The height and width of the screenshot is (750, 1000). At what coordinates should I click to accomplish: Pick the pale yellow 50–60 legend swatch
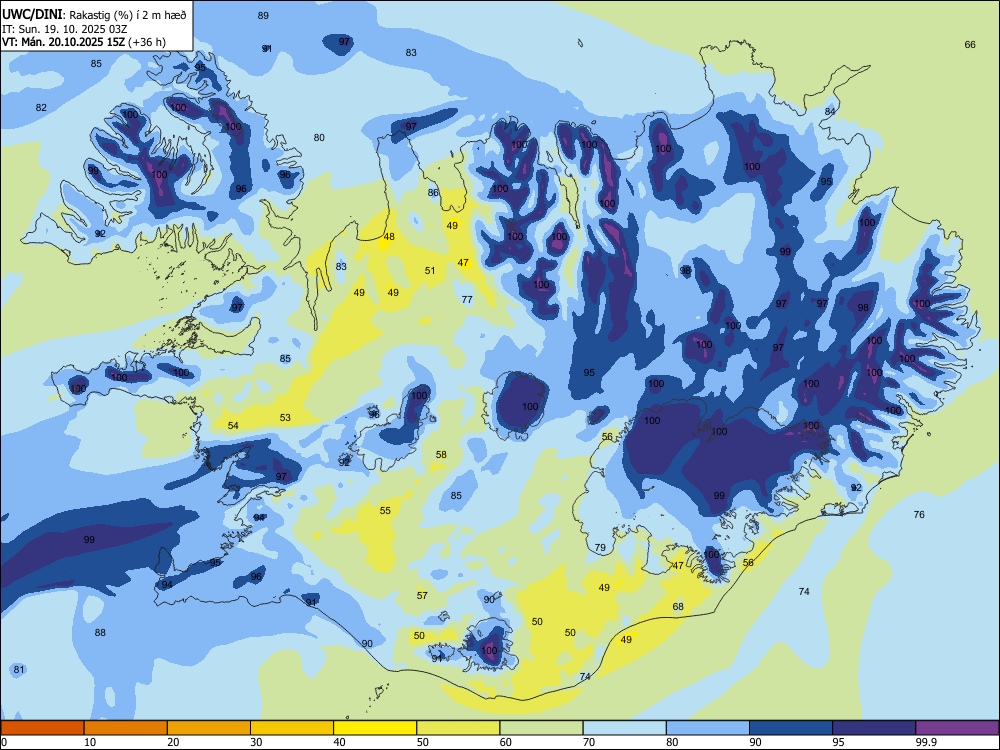pos(458,728)
